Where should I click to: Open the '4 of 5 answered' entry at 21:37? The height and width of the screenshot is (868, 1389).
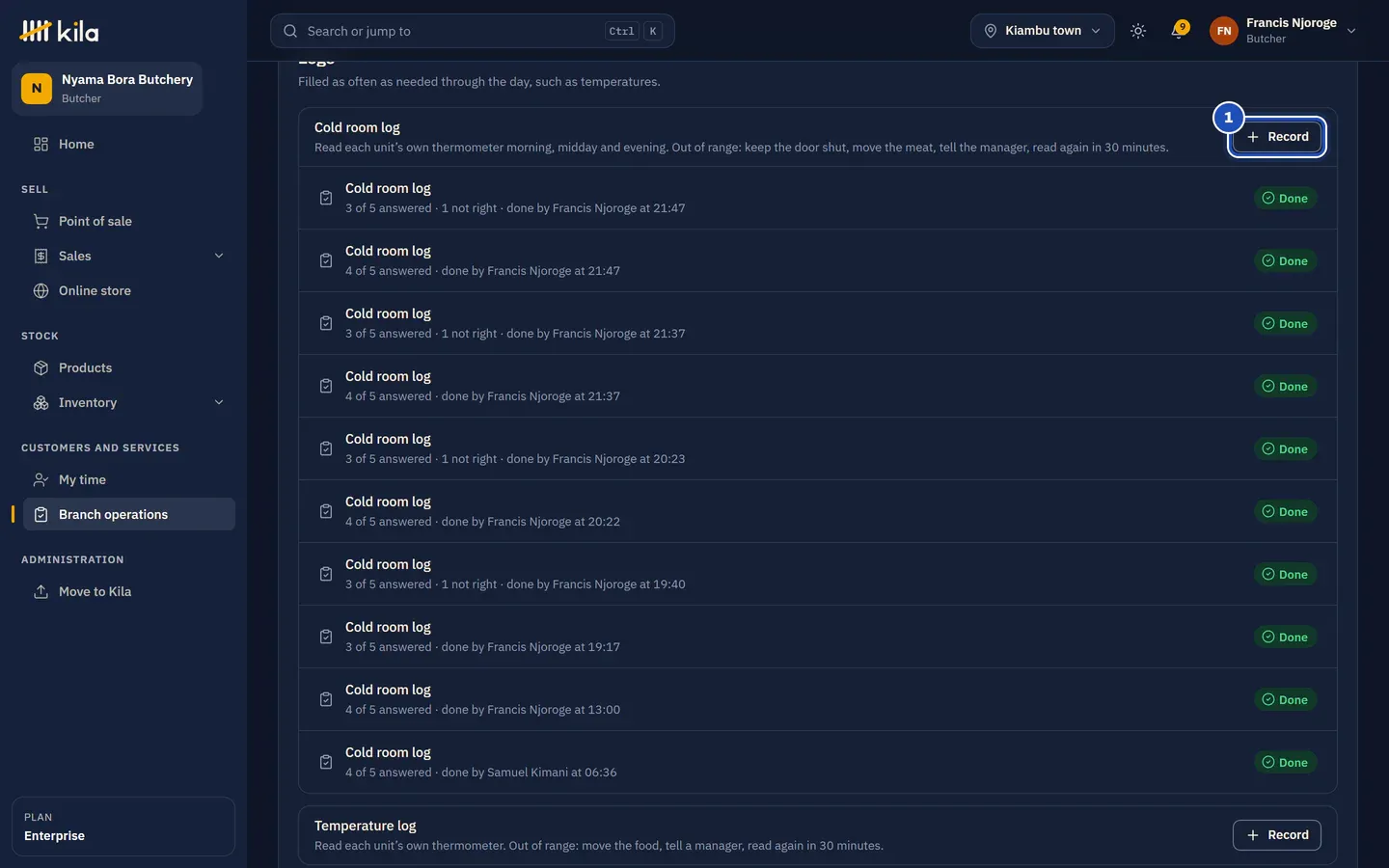click(818, 386)
